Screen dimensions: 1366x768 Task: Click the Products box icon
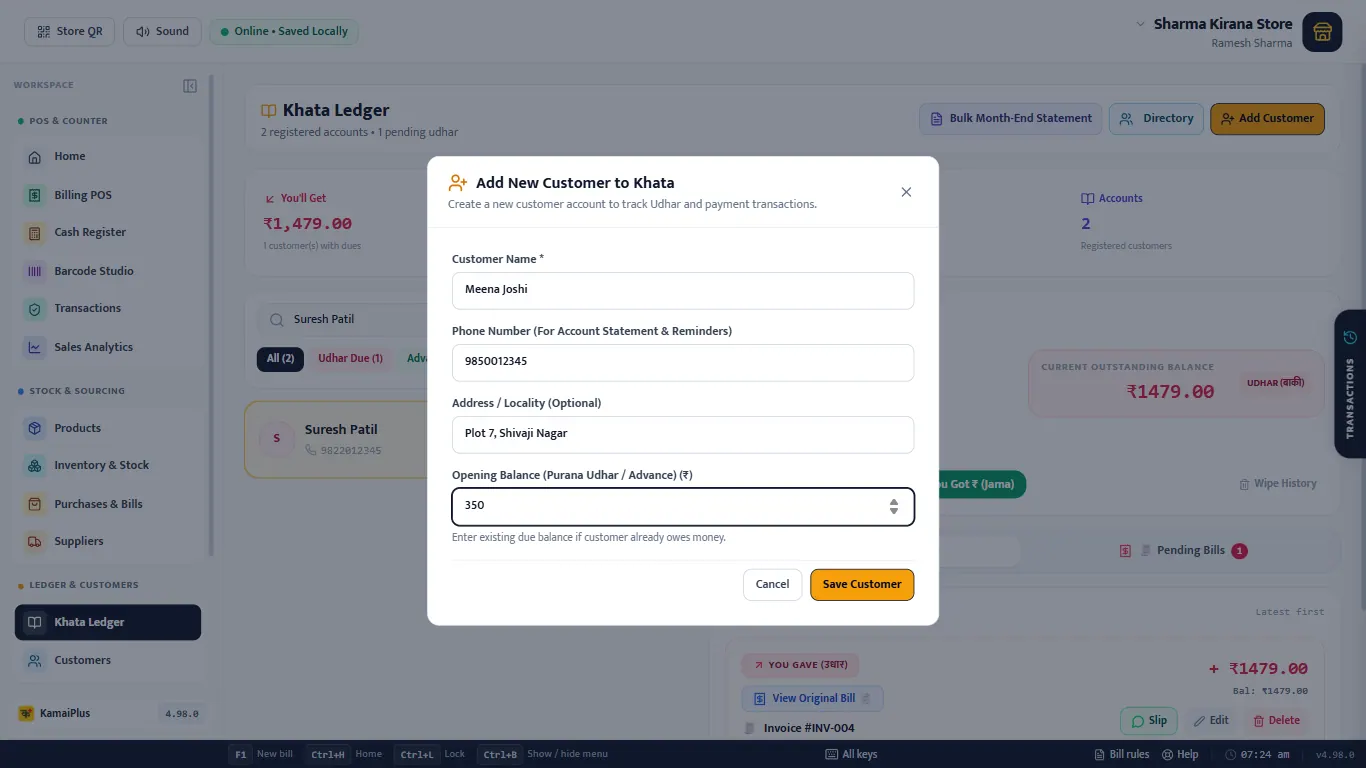click(35, 428)
